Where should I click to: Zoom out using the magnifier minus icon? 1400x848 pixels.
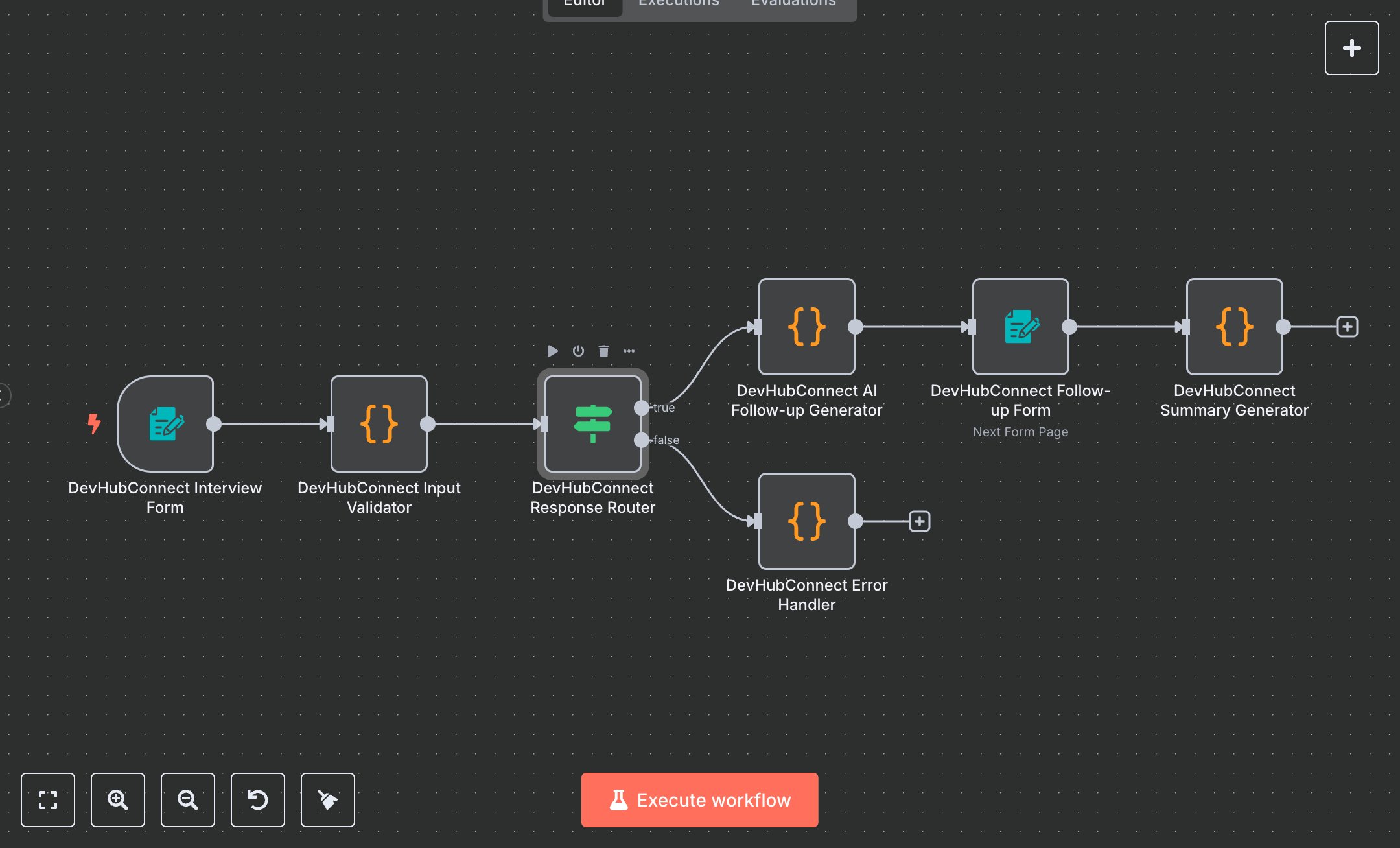pos(187,800)
